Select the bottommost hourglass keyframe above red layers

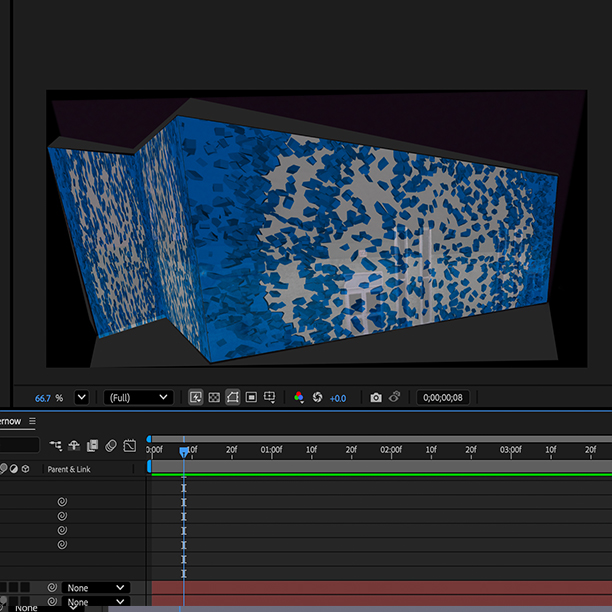point(184,574)
